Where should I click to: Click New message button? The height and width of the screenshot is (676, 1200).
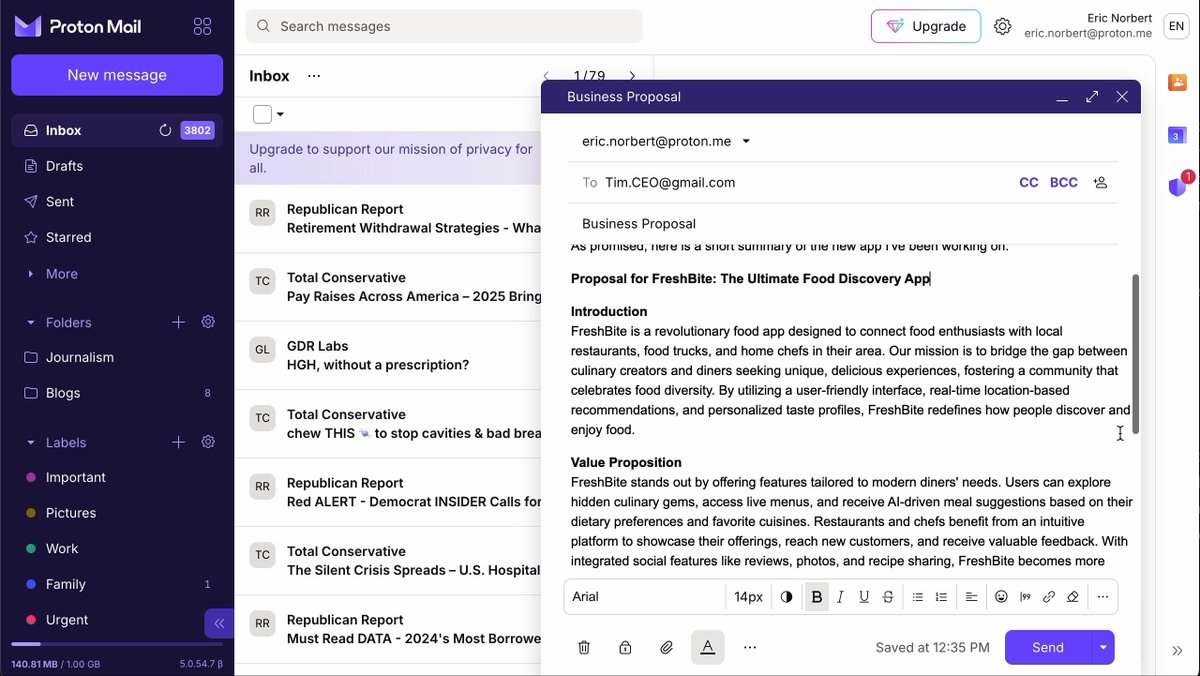click(117, 75)
